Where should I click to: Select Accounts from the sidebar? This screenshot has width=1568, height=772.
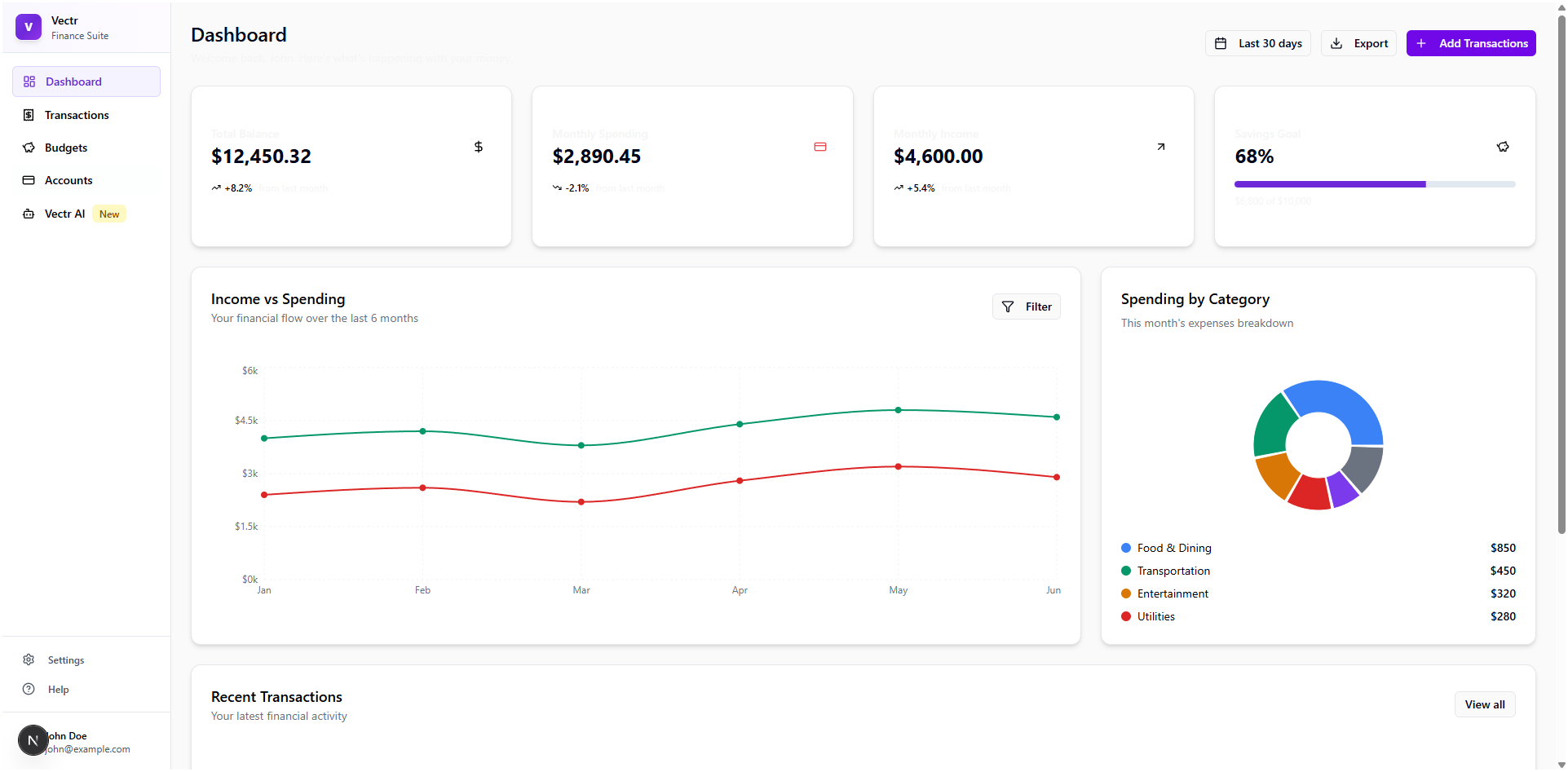click(68, 180)
